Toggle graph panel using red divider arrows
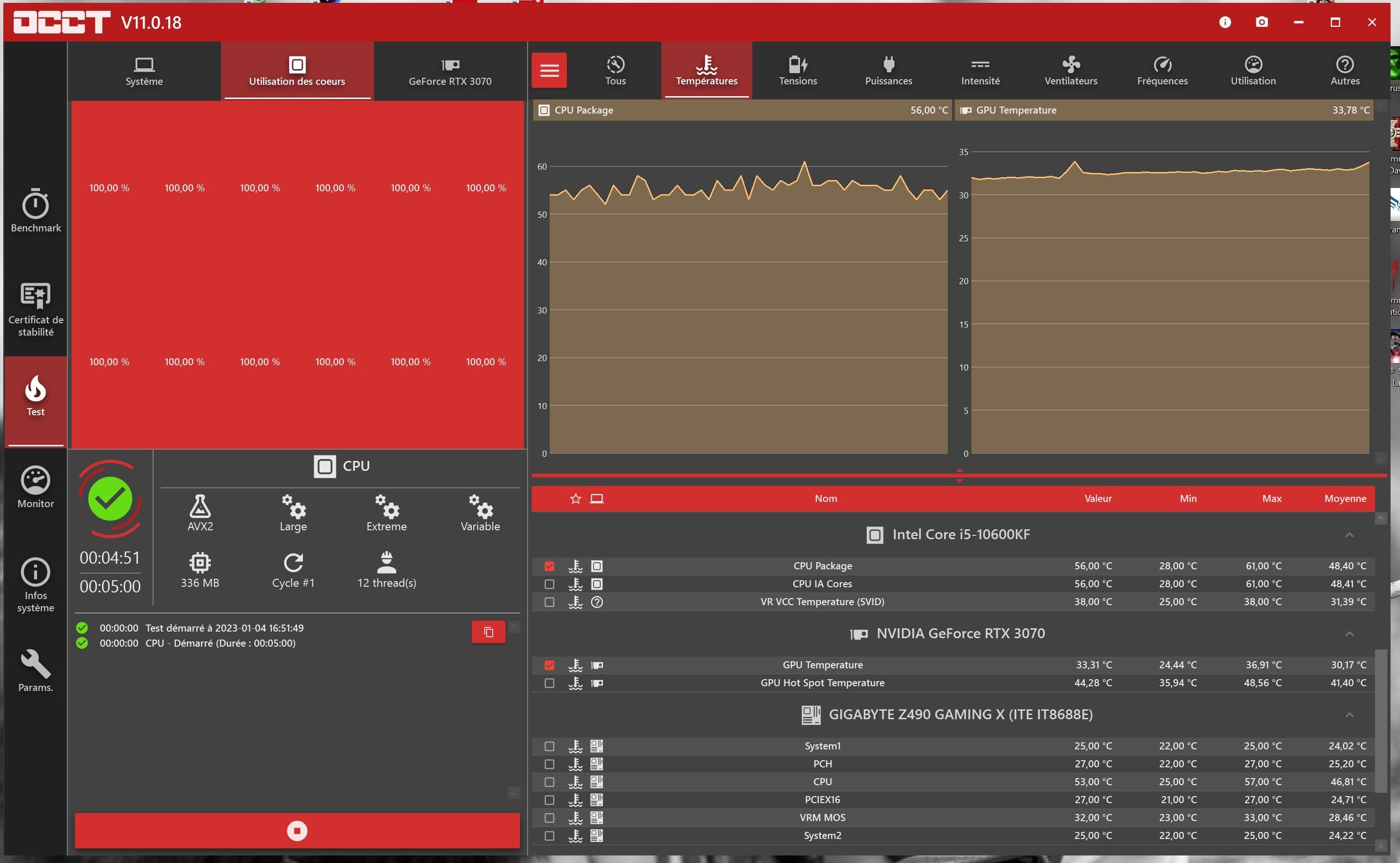The image size is (1400, 863). [x=959, y=476]
